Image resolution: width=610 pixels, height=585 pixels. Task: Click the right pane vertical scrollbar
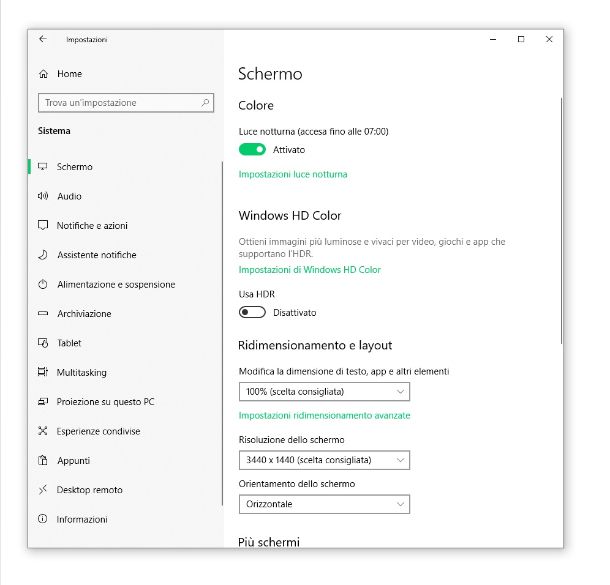point(561,221)
